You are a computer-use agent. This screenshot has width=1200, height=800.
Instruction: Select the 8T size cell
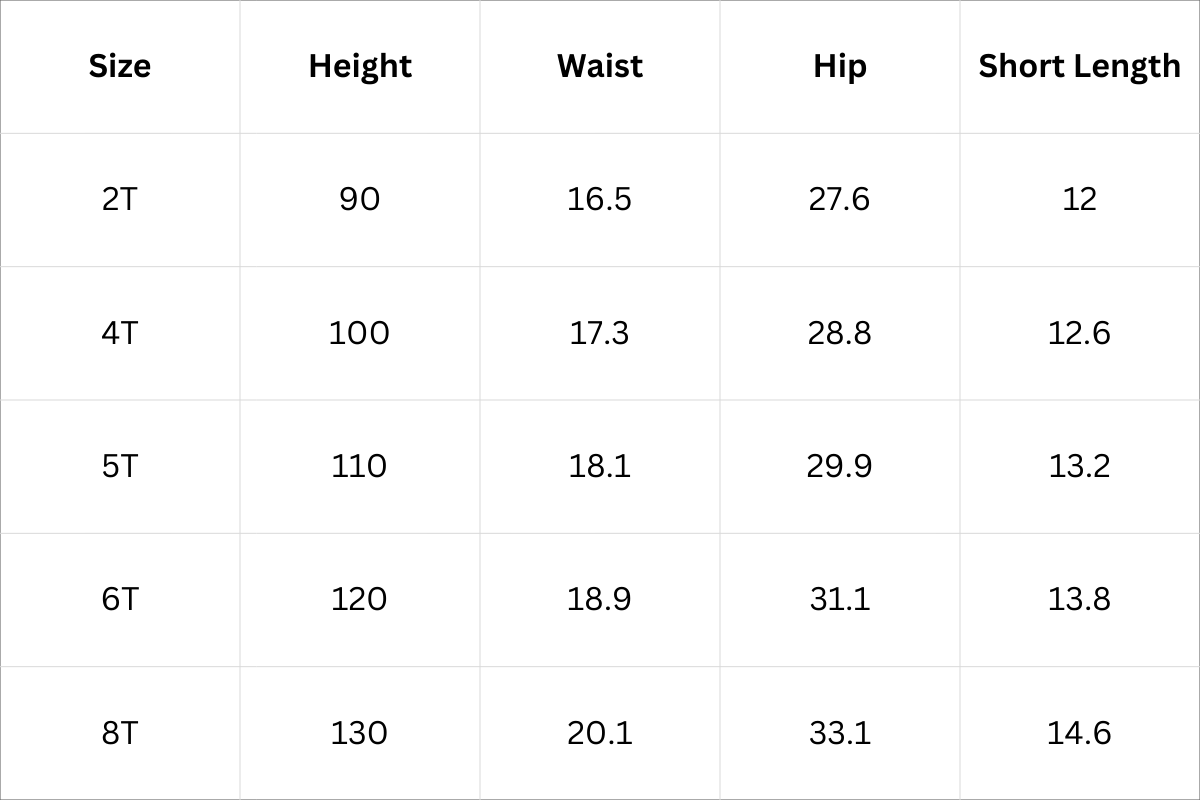[120, 733]
